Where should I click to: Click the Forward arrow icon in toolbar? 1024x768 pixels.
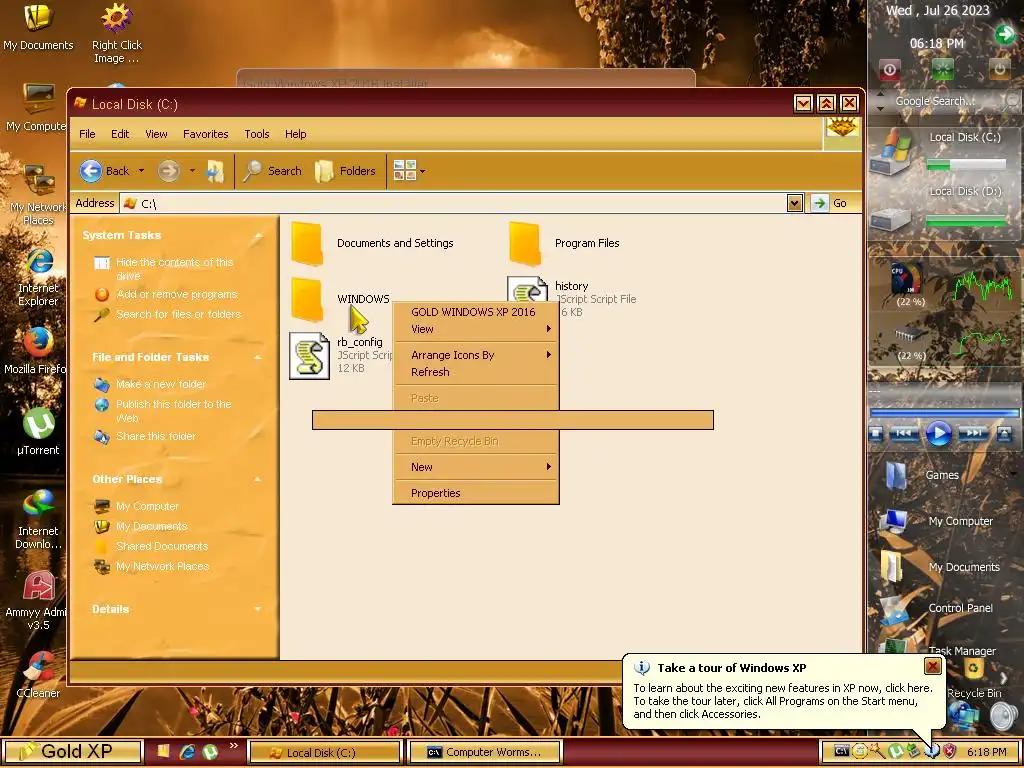coord(168,171)
